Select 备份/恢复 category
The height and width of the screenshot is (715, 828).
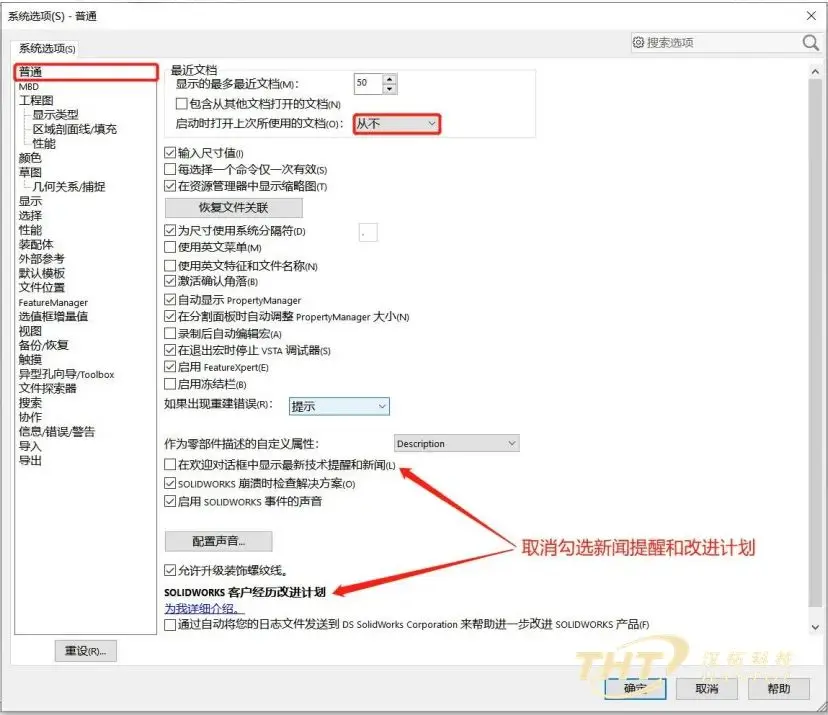coord(44,345)
